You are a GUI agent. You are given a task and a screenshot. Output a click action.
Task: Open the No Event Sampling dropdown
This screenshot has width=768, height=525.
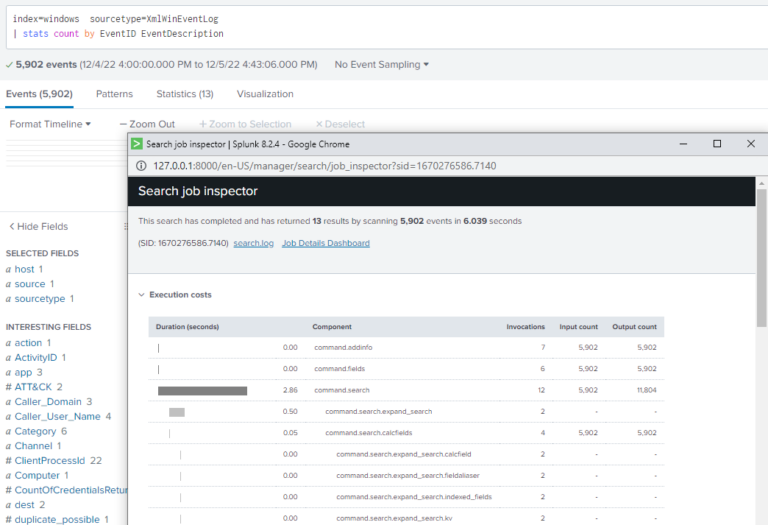pos(382,65)
